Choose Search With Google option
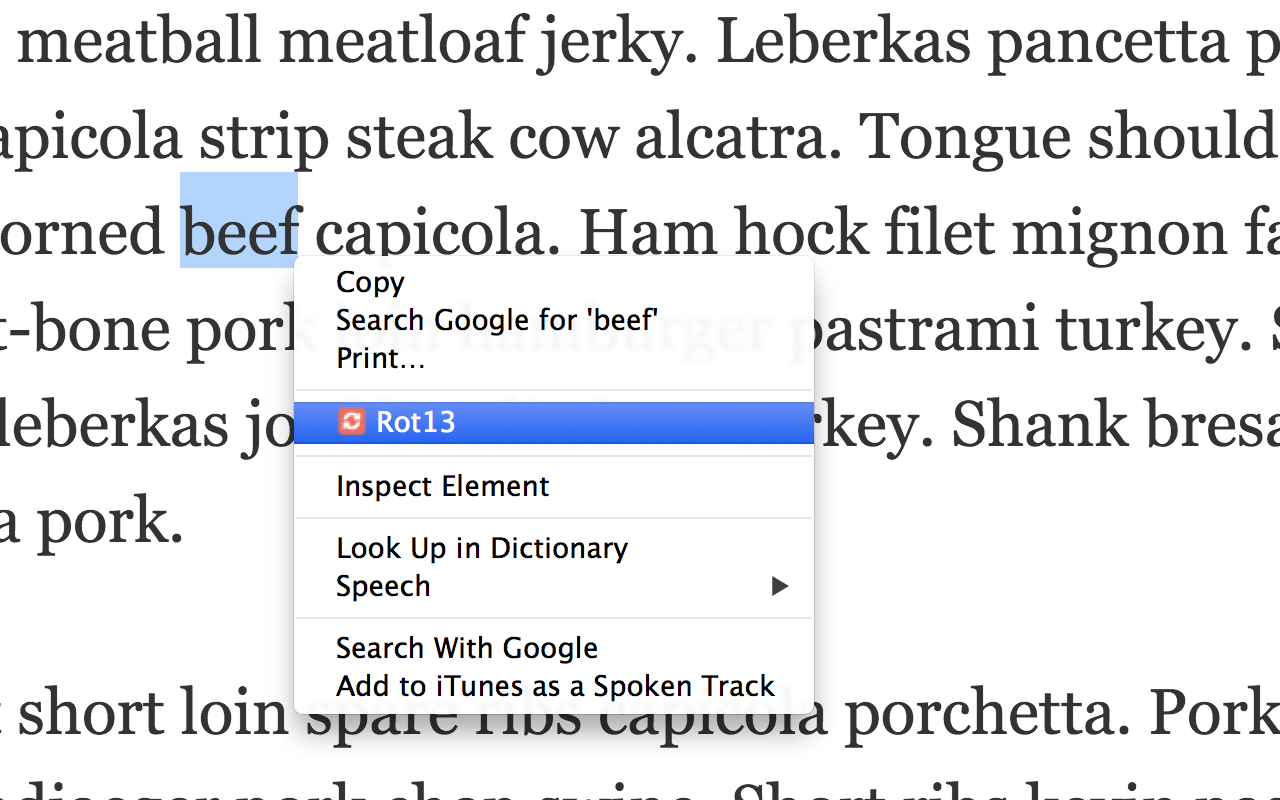The image size is (1280, 800). [466, 648]
